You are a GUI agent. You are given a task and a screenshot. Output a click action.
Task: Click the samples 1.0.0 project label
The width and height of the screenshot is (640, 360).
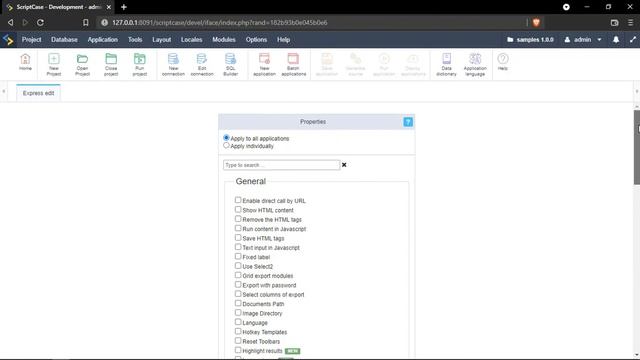[x=530, y=40]
